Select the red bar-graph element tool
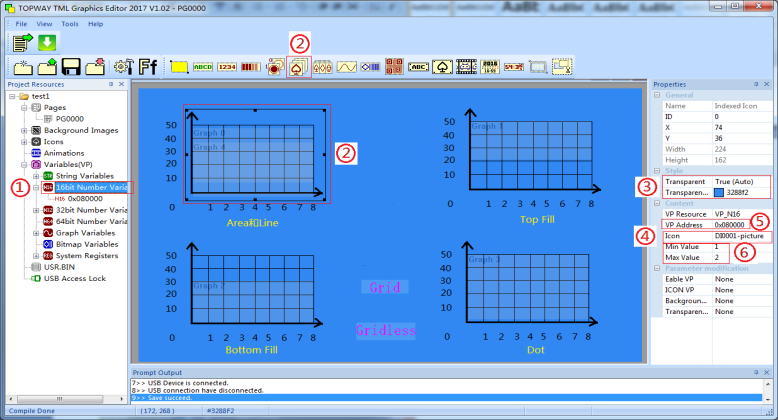778x420 pixels. point(251,67)
